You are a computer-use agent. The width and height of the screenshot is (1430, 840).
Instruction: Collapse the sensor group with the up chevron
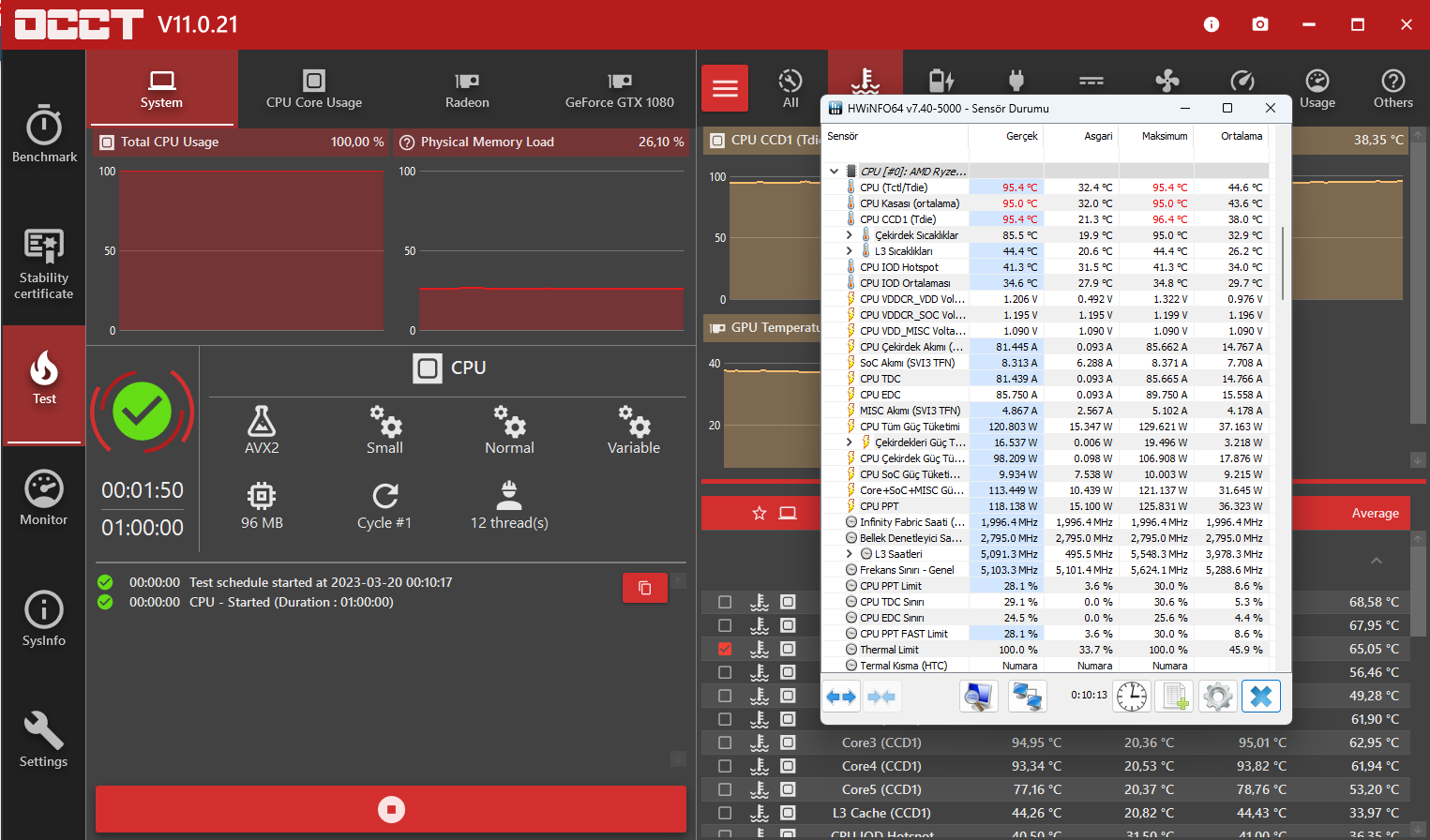1377,561
